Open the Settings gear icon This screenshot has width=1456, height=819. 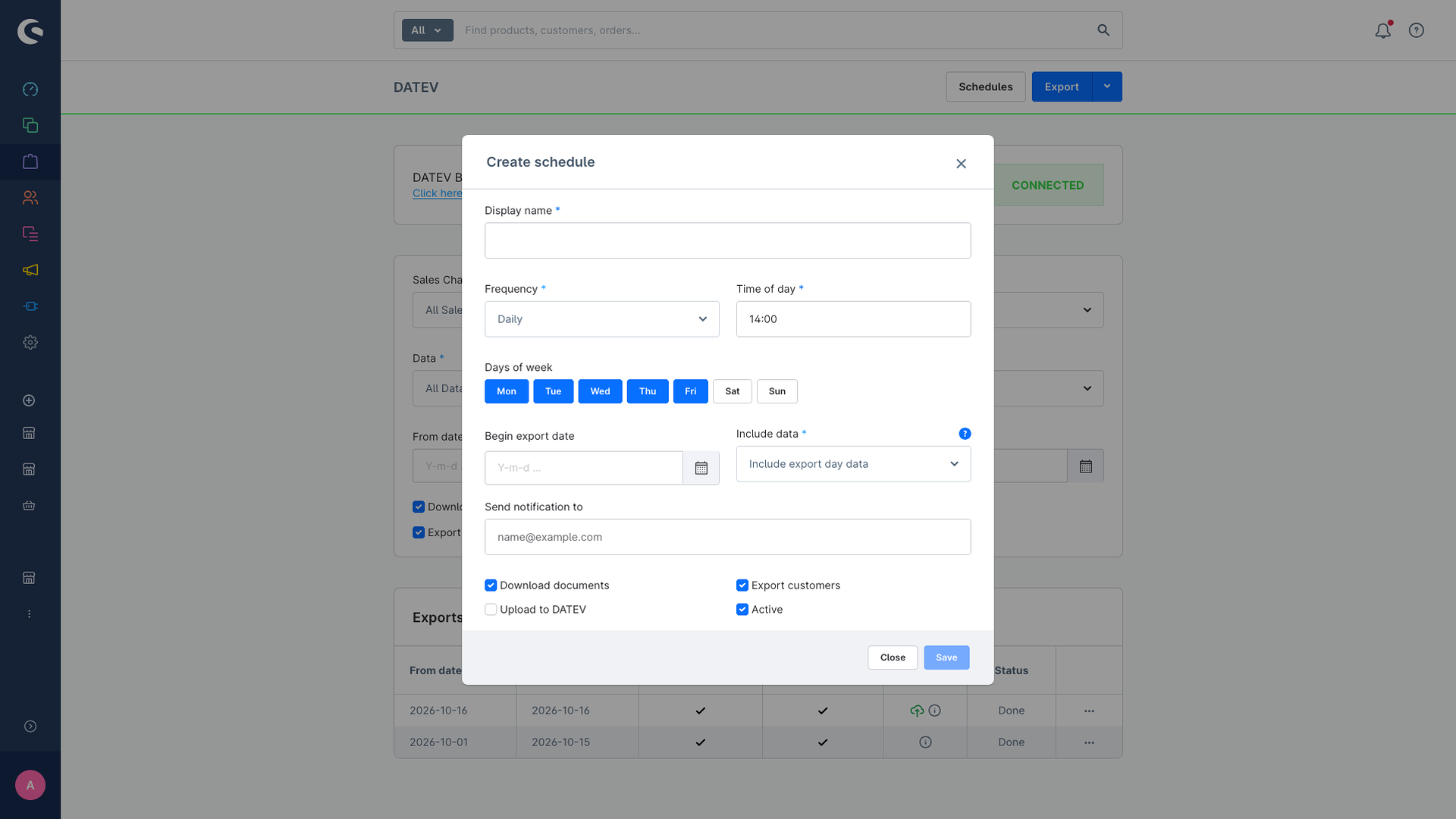point(30,343)
